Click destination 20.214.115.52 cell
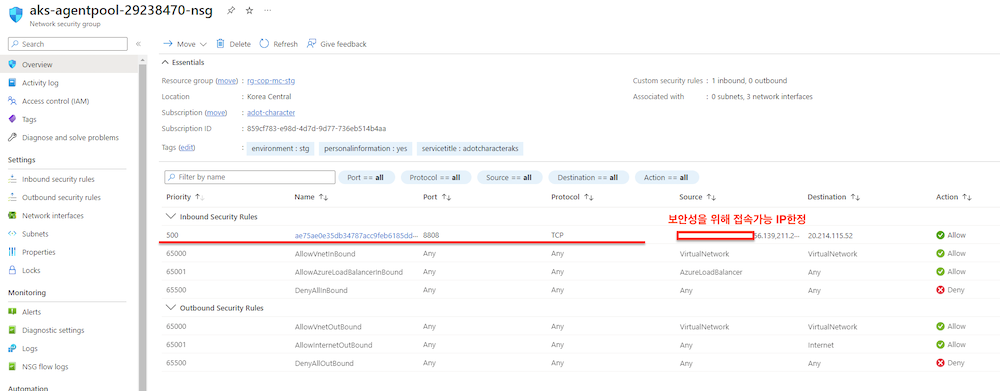Viewport: 1000px width, 391px height. pos(830,235)
